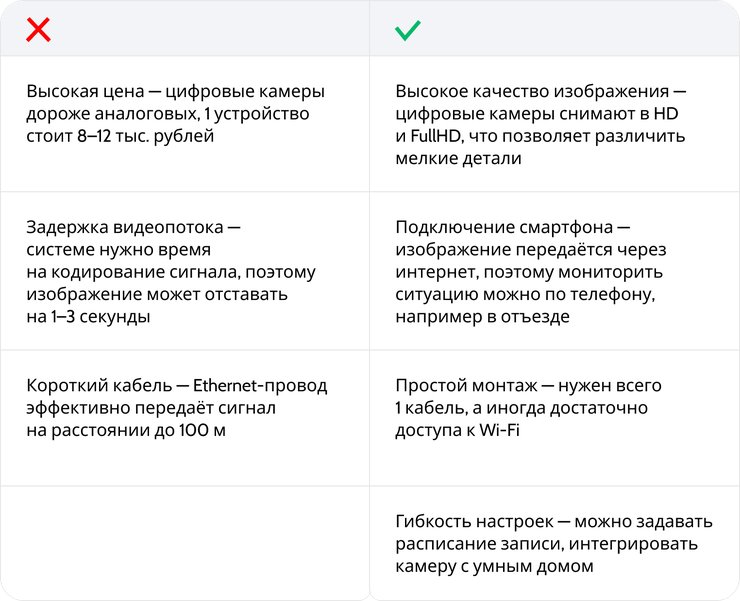This screenshot has width=740, height=601.
Task: Click the empty bottom-left table cell
Action: [185, 543]
